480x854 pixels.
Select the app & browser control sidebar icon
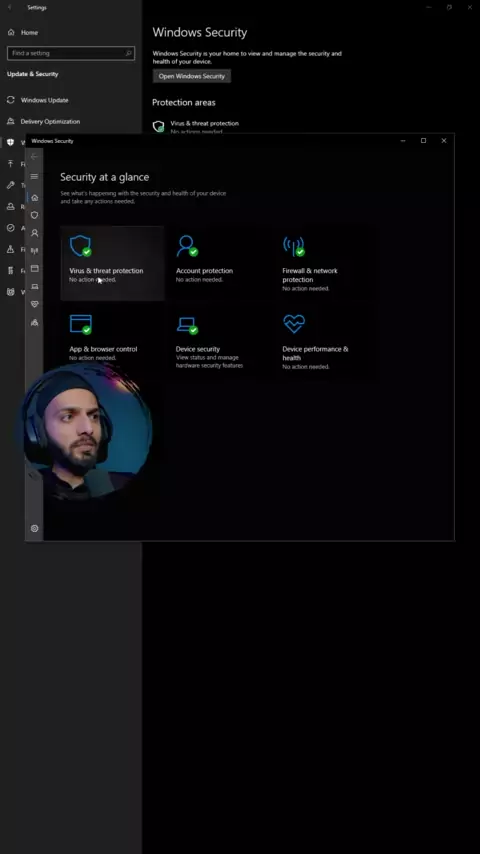tap(34, 269)
